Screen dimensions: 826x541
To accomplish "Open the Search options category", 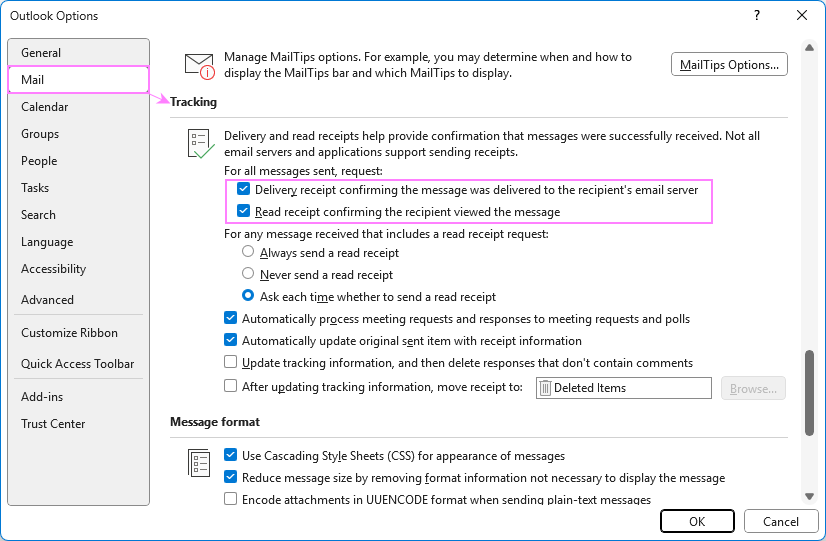I will pos(78,215).
